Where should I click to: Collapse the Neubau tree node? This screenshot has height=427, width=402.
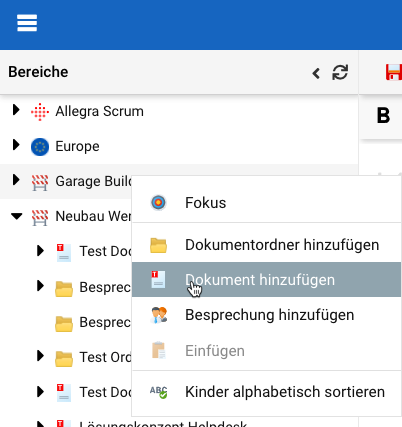click(16, 216)
